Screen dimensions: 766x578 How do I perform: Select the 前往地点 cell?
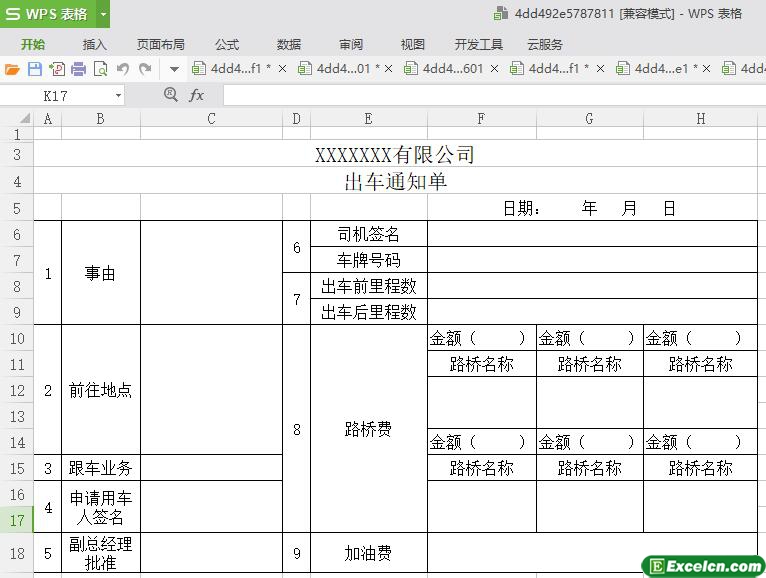tap(101, 390)
